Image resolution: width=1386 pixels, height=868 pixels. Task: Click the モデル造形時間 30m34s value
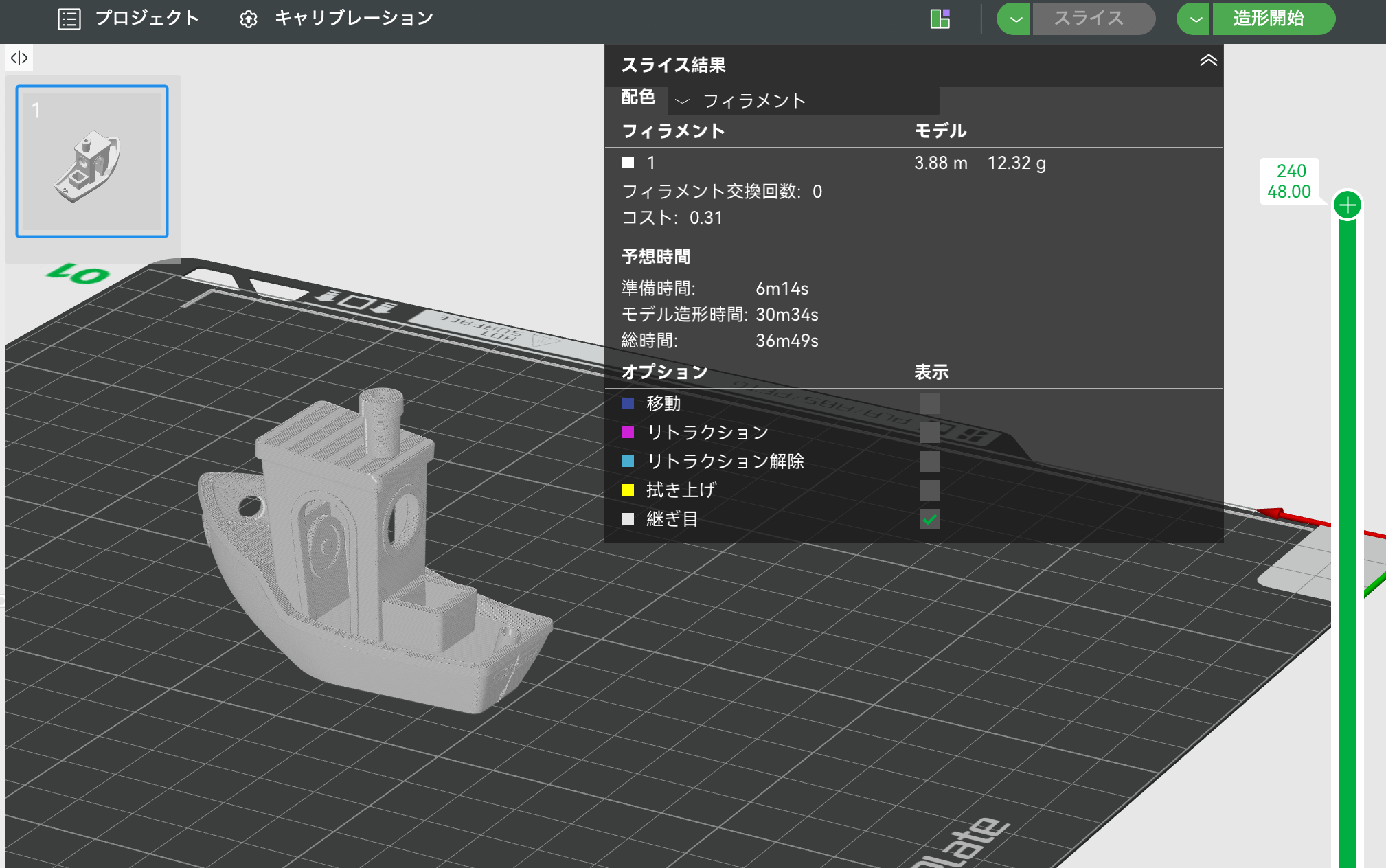787,315
